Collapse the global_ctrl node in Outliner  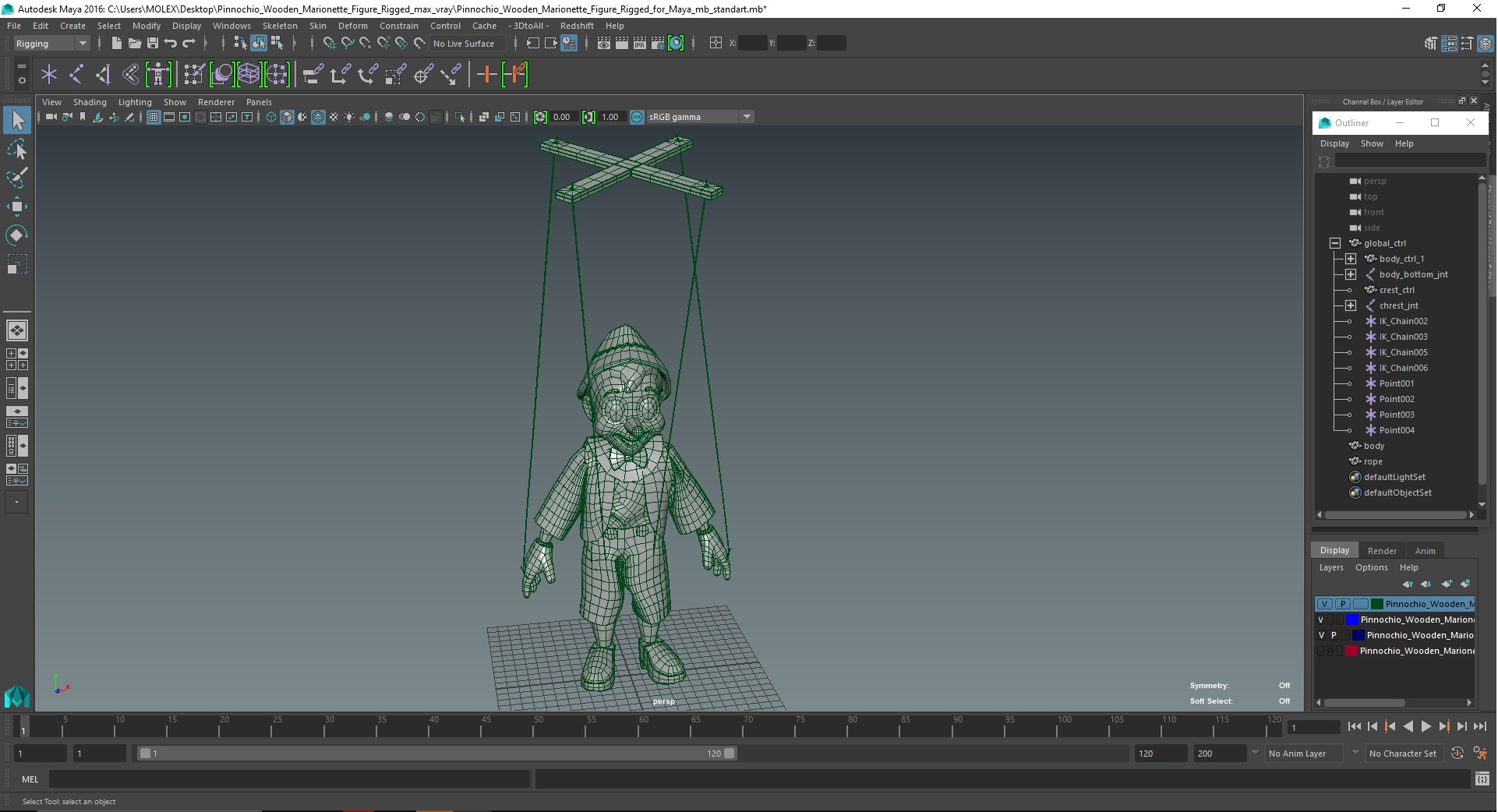tap(1335, 243)
